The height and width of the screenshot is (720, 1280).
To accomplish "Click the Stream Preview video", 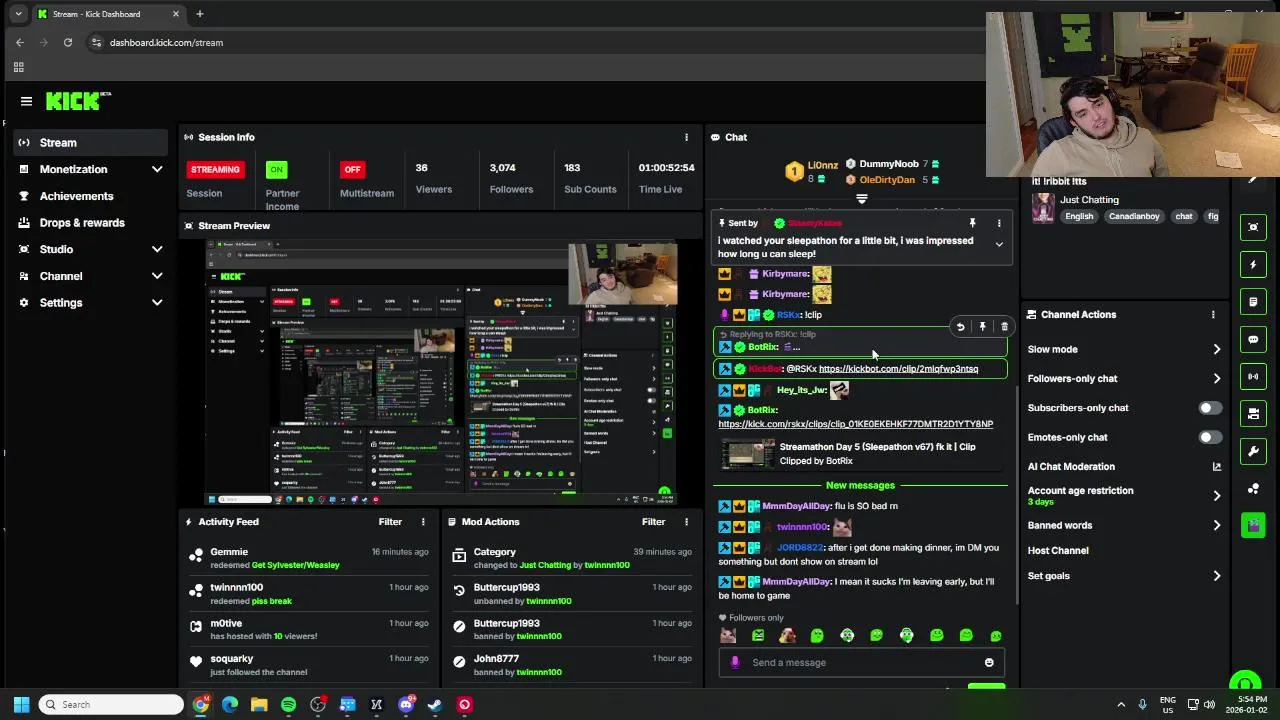I will pyautogui.click(x=441, y=372).
